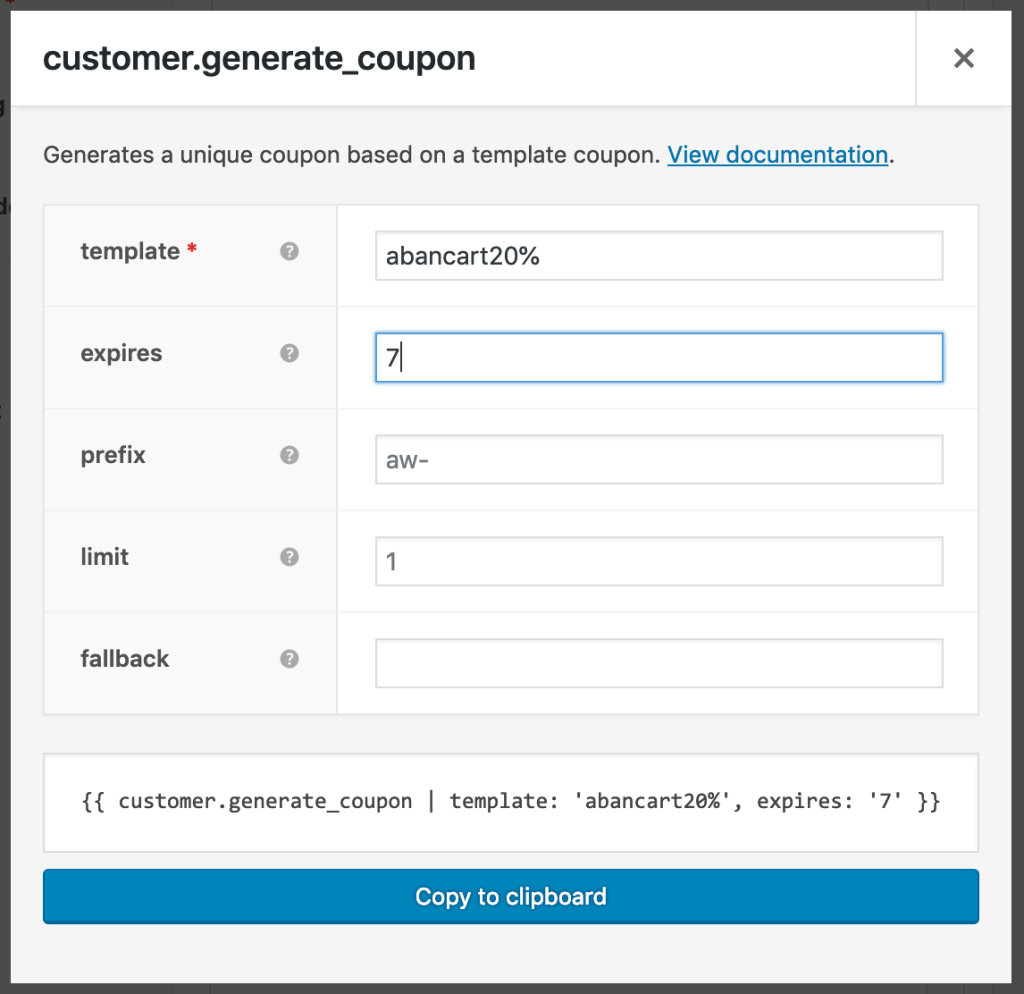
Task: Click the dialog title customer.generate_coupon
Action: click(x=258, y=58)
